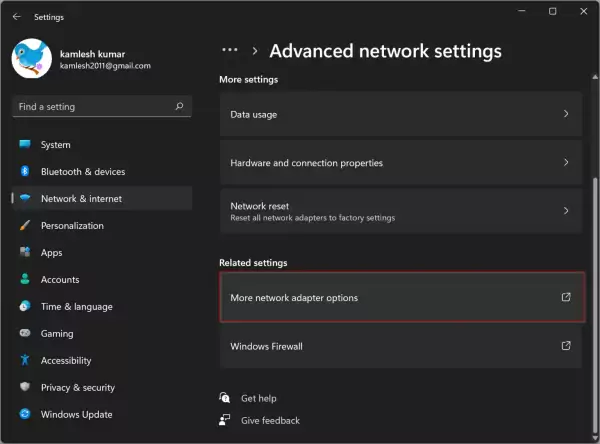
Task: Open Network reset chevron arrow
Action: [566, 211]
